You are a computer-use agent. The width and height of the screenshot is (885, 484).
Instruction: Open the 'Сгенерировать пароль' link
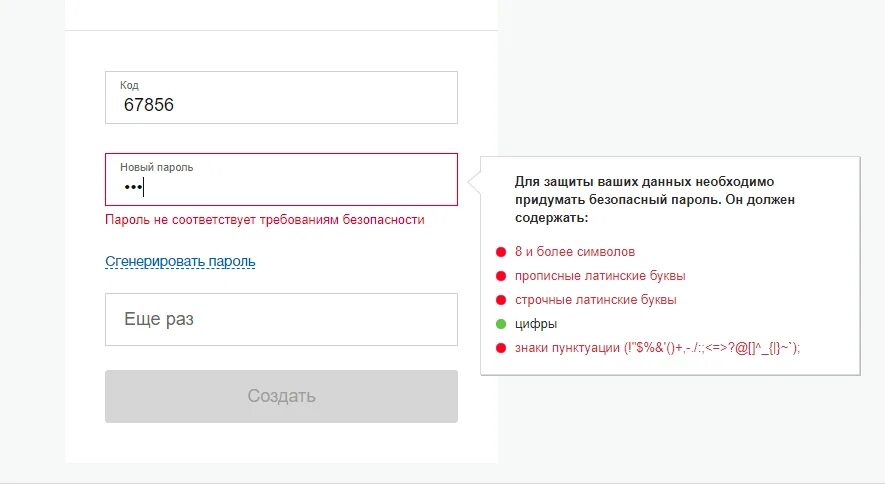(x=180, y=262)
